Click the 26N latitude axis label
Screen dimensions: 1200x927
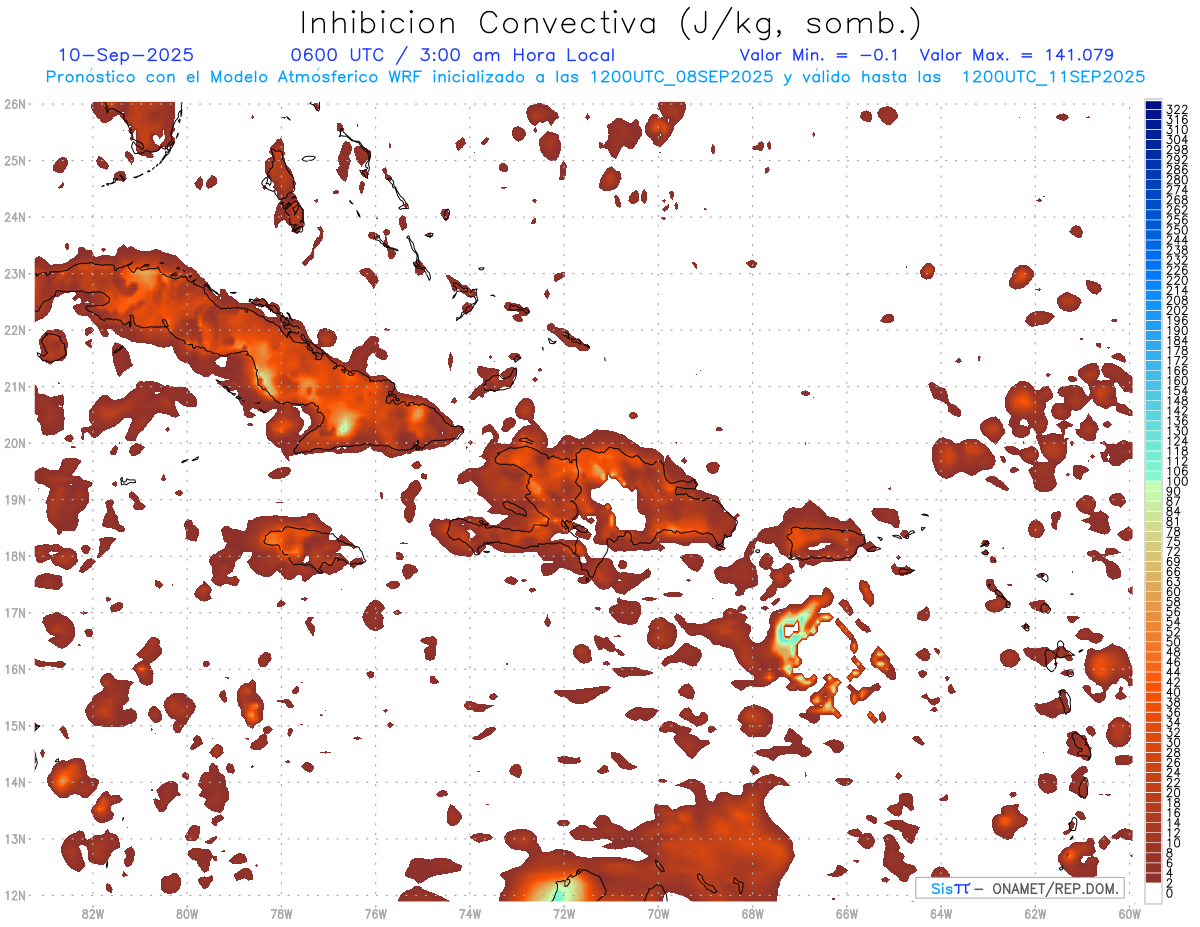pos(15,103)
